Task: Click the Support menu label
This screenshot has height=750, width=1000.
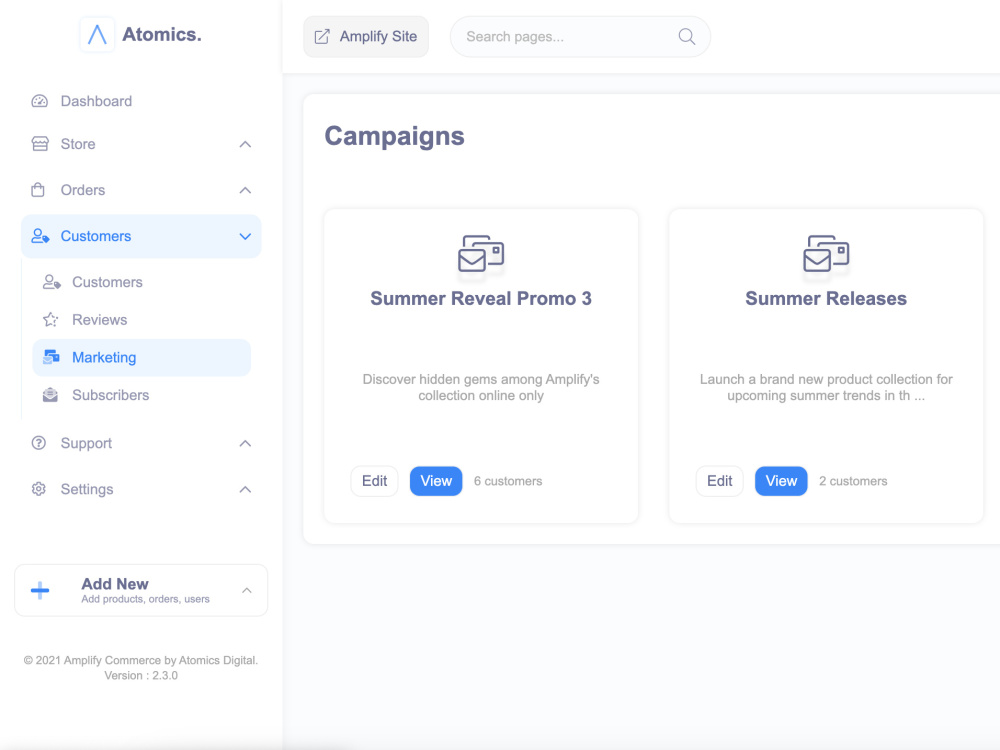Action: (86, 443)
